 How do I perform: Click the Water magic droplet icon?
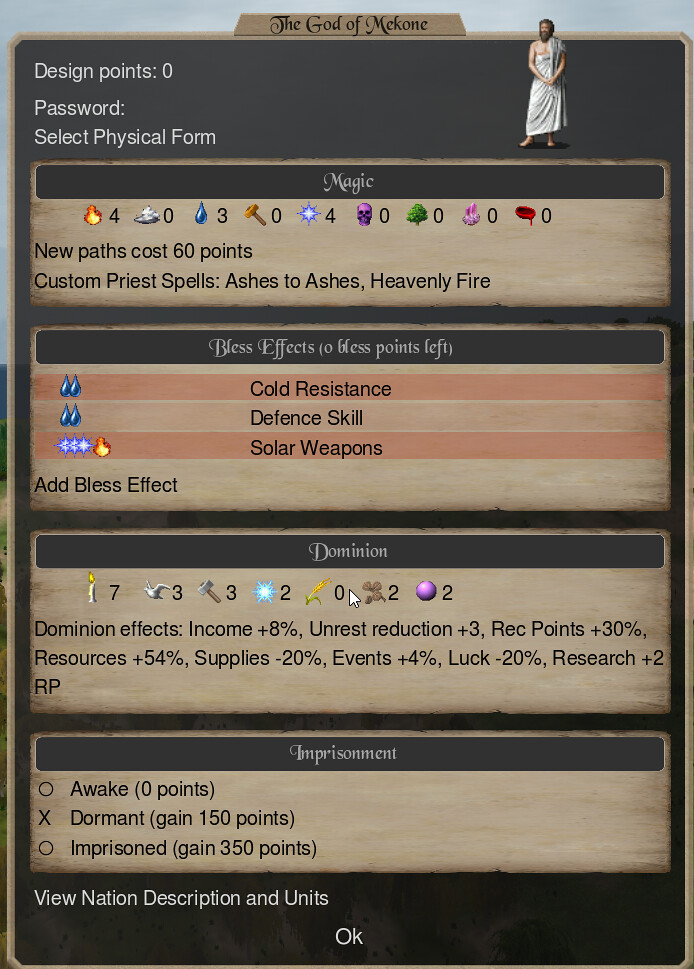pos(201,214)
